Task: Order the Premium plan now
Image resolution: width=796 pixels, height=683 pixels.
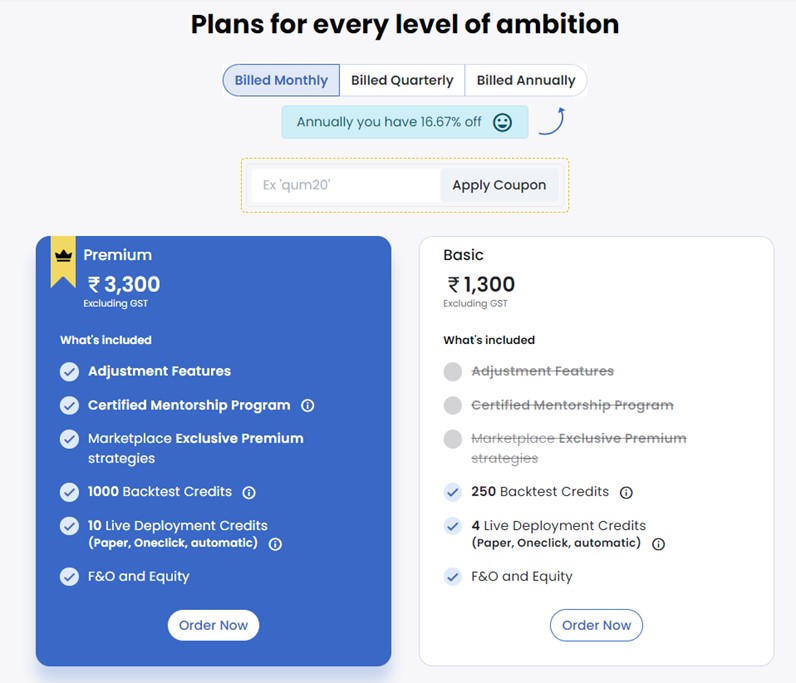Action: pyautogui.click(x=213, y=625)
